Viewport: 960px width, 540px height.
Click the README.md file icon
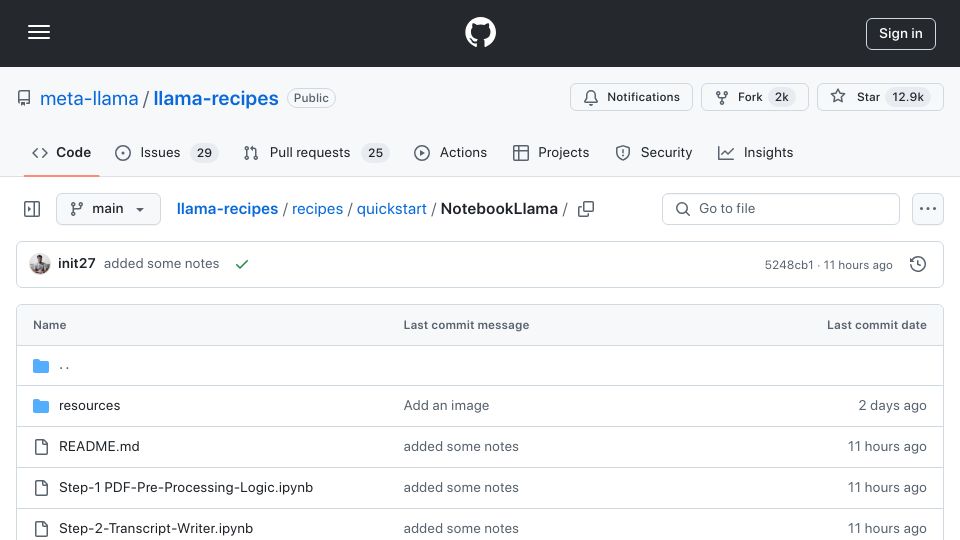[41, 447]
